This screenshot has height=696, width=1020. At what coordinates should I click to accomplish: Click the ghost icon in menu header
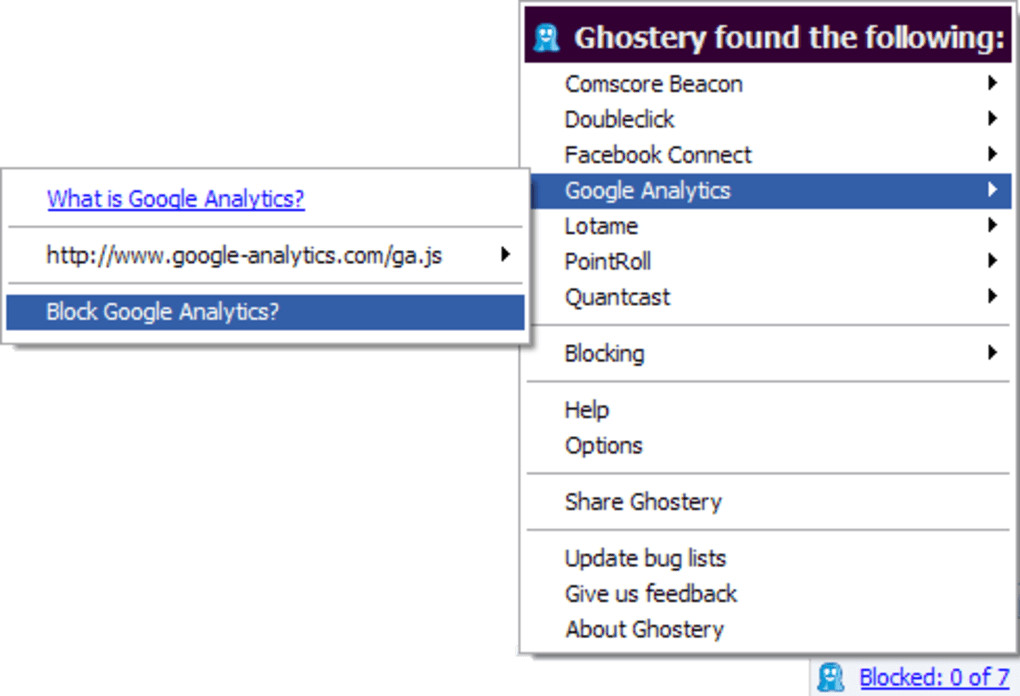pyautogui.click(x=546, y=38)
